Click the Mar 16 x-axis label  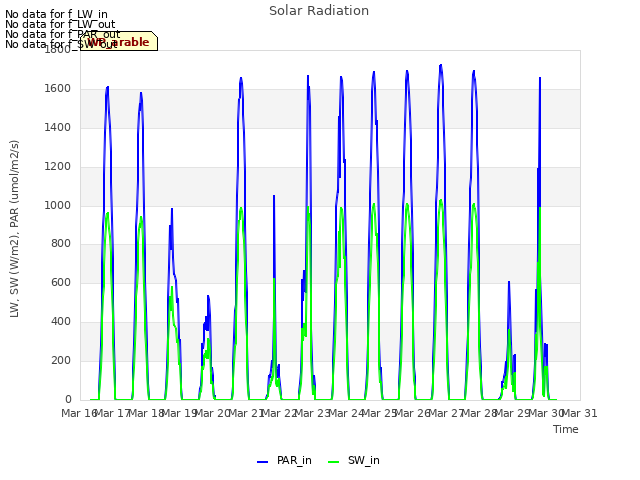[79, 413]
